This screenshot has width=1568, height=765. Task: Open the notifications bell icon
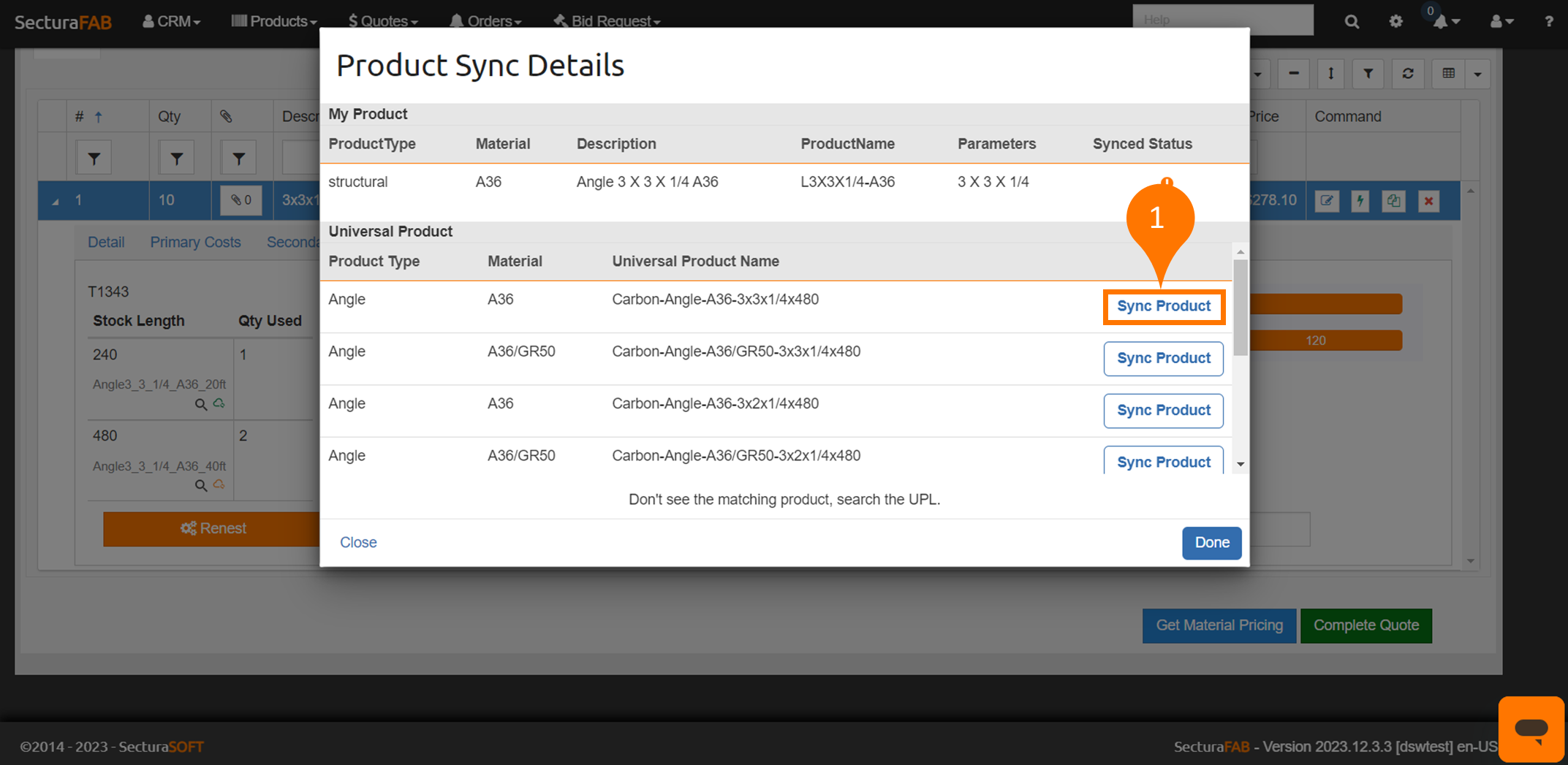coord(1441,22)
